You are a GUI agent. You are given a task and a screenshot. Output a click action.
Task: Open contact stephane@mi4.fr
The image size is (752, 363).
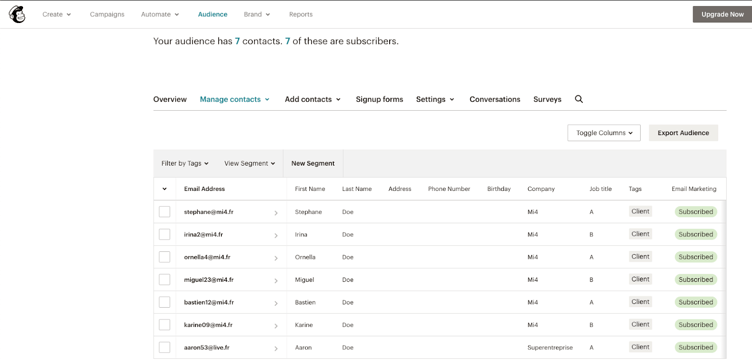[x=209, y=211]
